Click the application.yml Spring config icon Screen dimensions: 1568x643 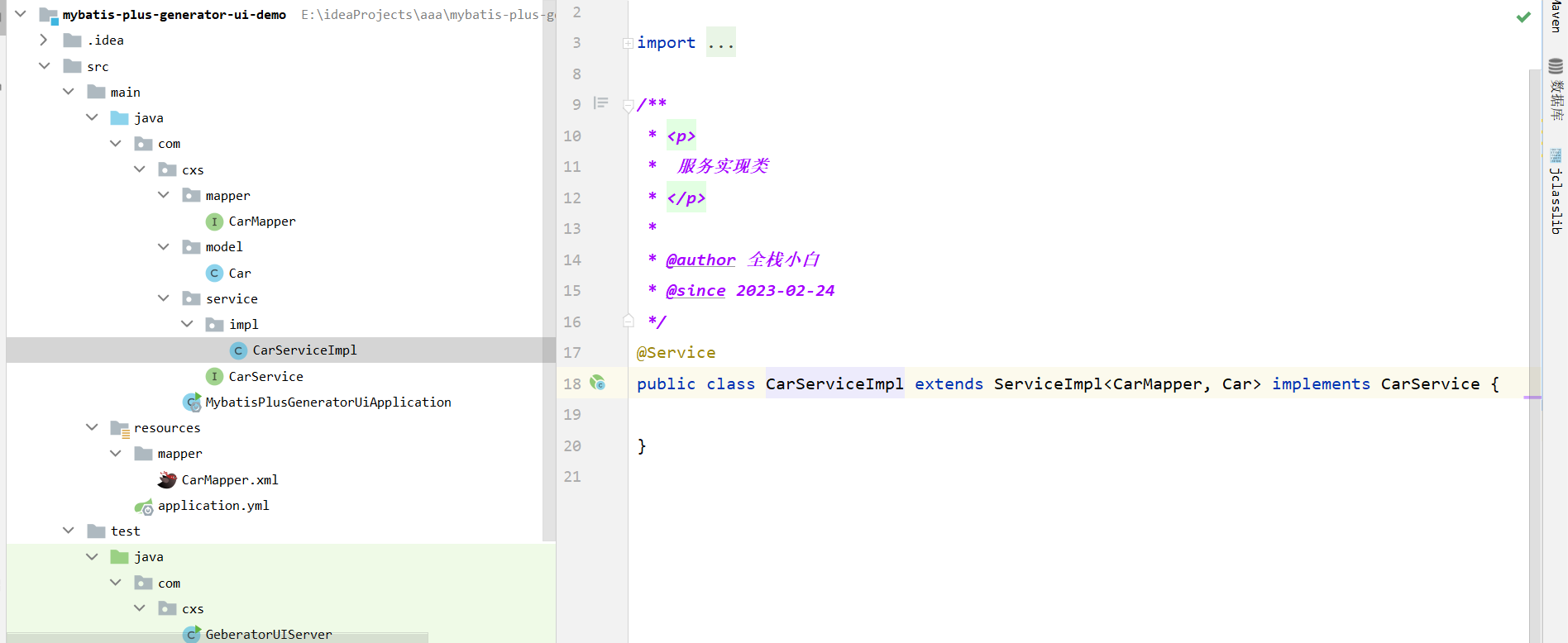144,506
